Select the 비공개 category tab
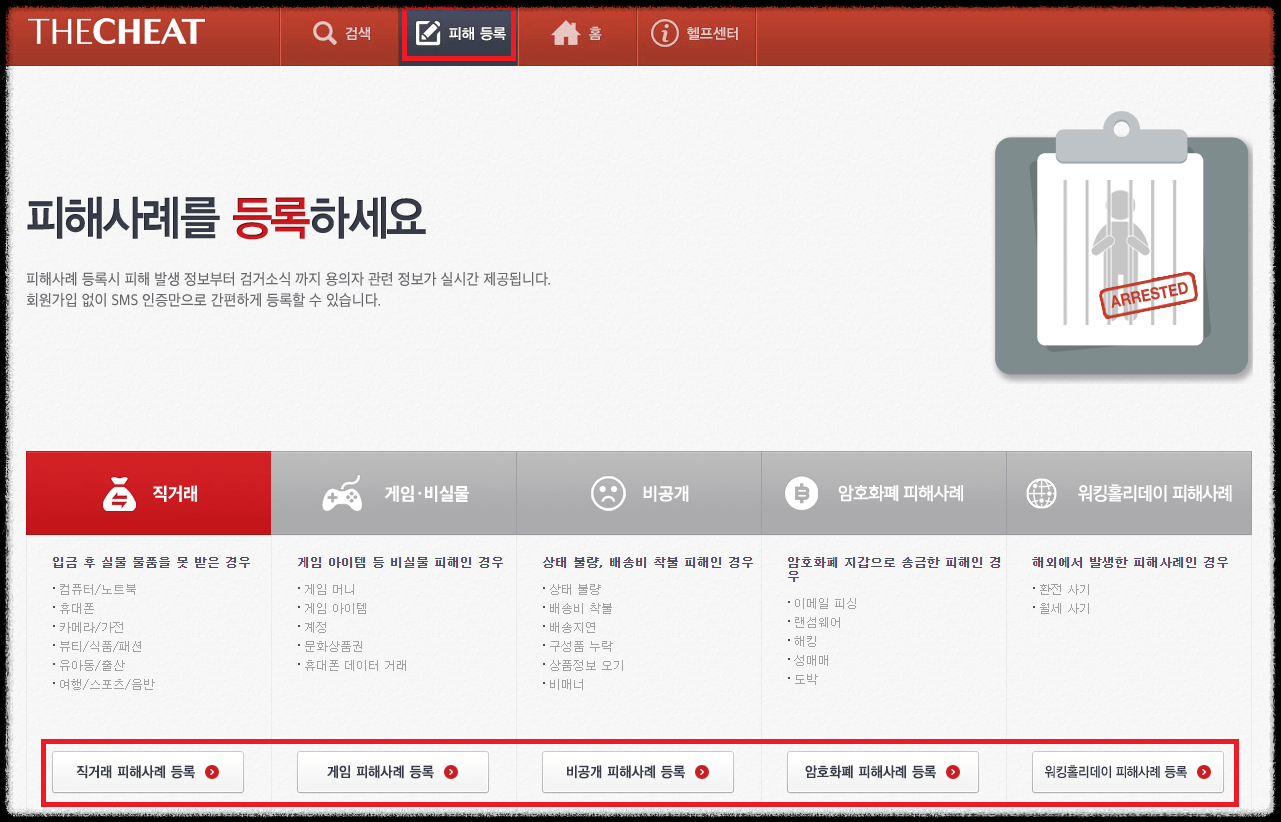Viewport: 1281px width, 822px height. click(x=638, y=492)
